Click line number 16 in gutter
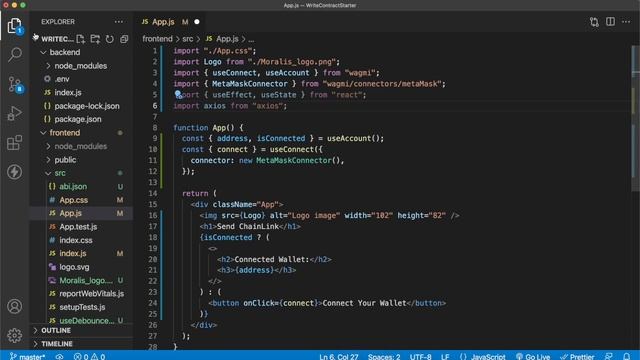 [x=153, y=215]
